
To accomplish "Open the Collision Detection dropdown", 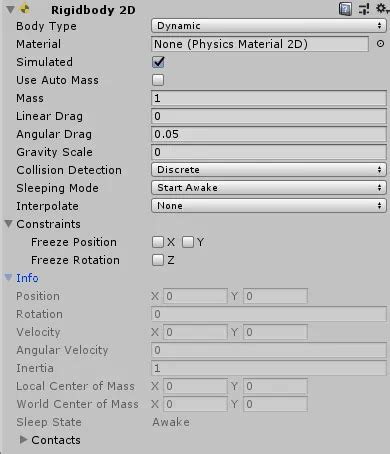I will pyautogui.click(x=269, y=170).
